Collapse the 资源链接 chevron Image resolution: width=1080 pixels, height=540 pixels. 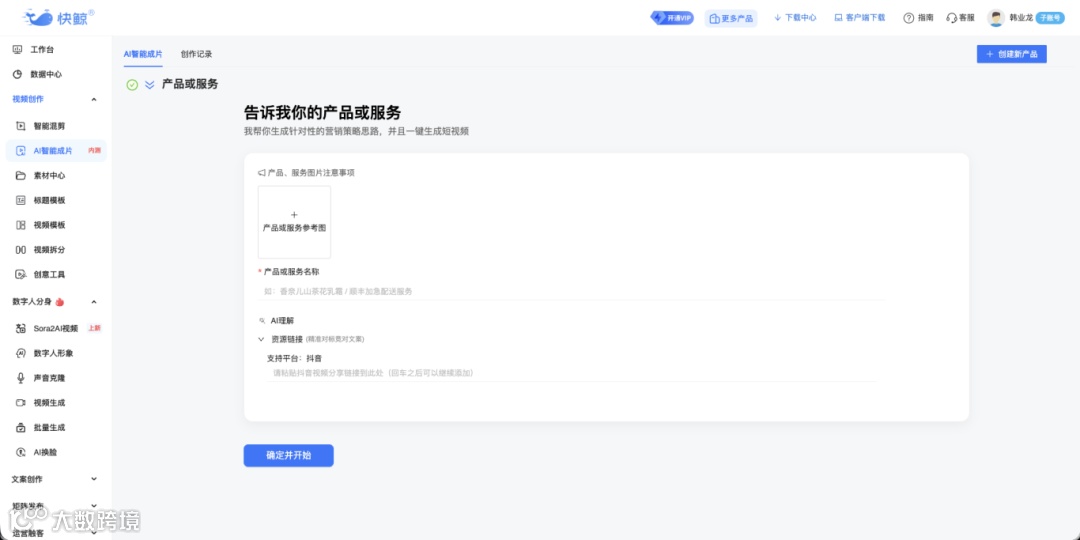point(261,339)
